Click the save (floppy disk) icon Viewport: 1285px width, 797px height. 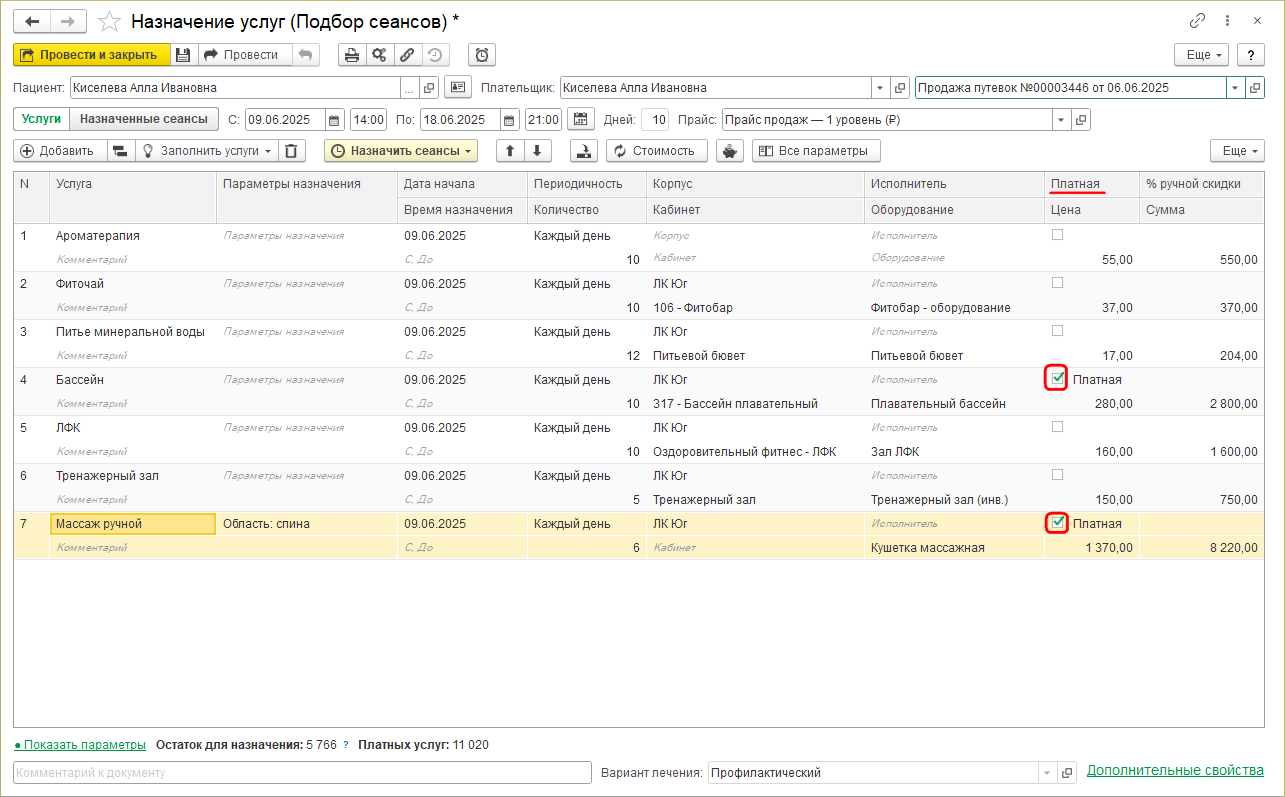[183, 55]
